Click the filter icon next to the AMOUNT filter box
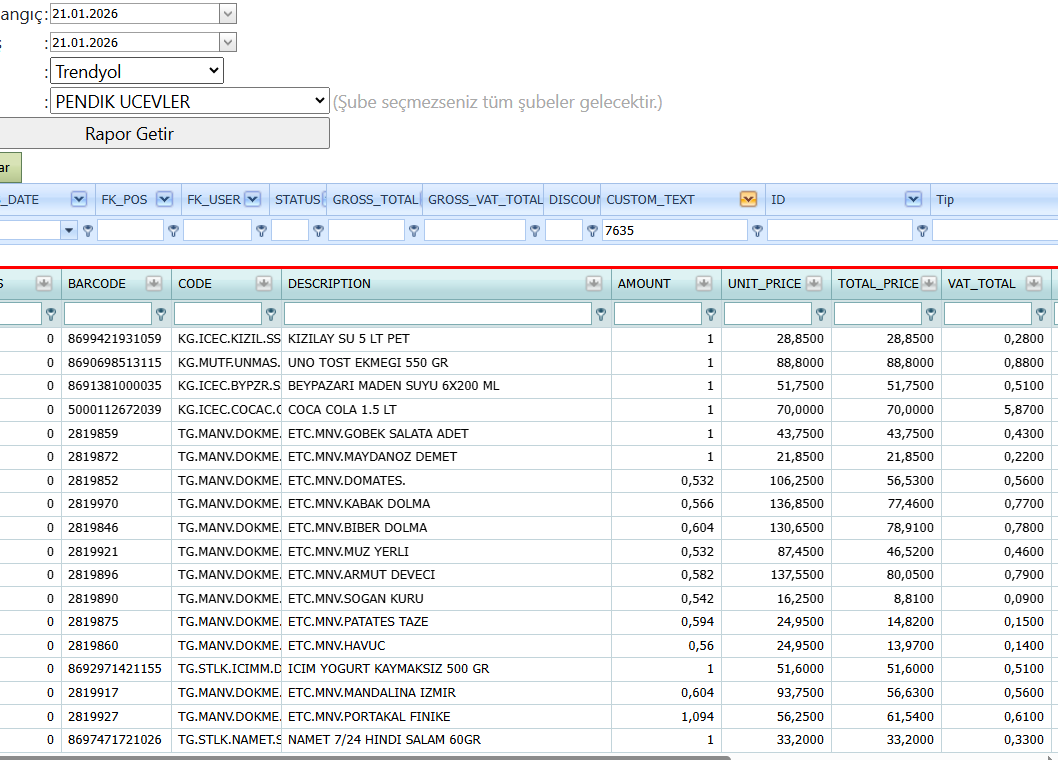 tap(711, 314)
